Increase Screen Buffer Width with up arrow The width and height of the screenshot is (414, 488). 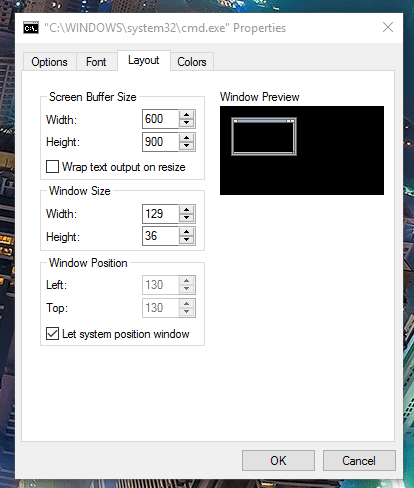click(x=186, y=115)
